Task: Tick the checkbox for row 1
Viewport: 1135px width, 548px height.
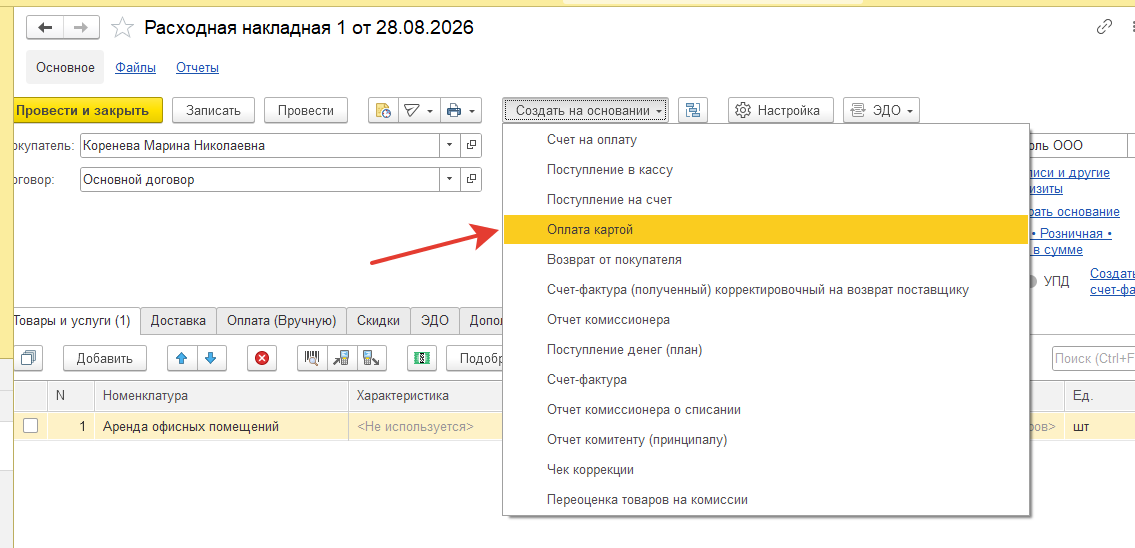Action: coord(30,426)
